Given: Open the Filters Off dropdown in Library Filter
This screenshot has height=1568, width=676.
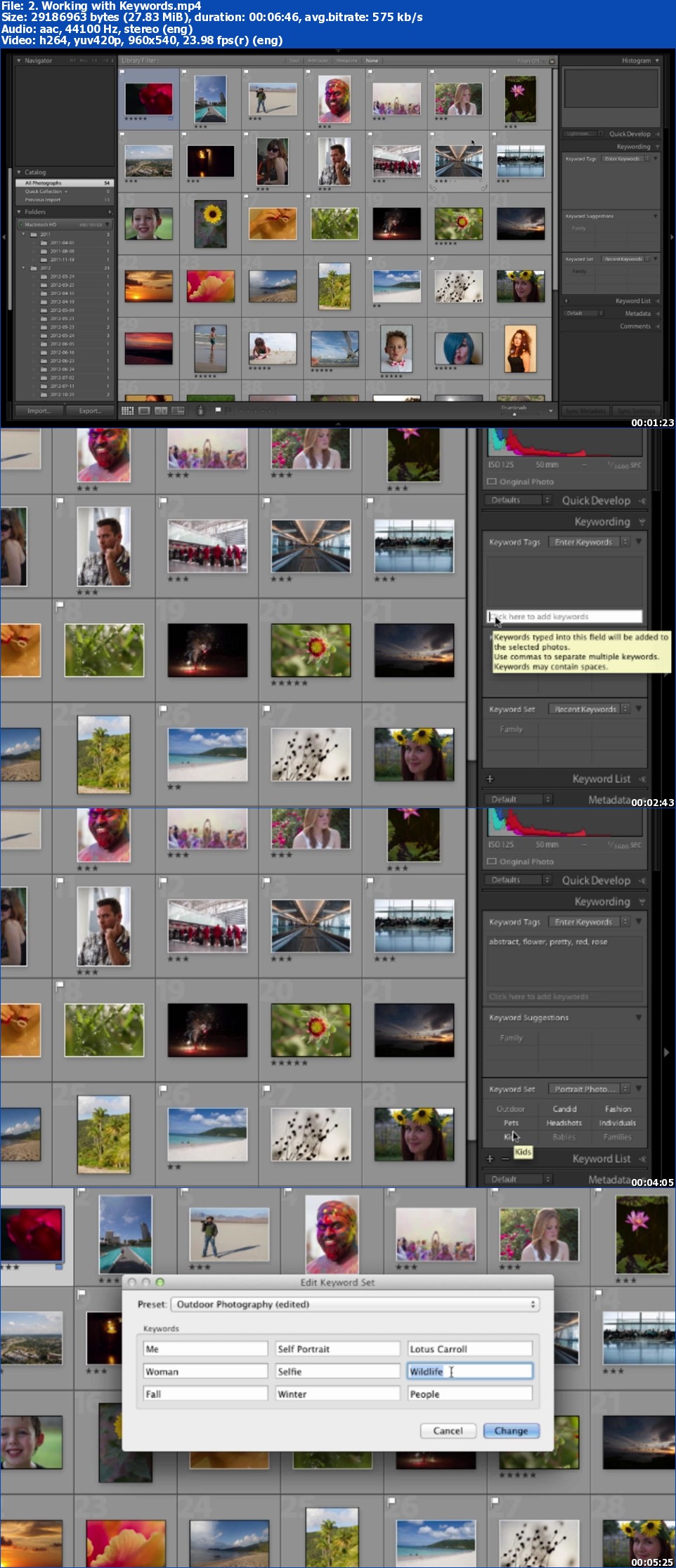Looking at the screenshot, I should [530, 60].
